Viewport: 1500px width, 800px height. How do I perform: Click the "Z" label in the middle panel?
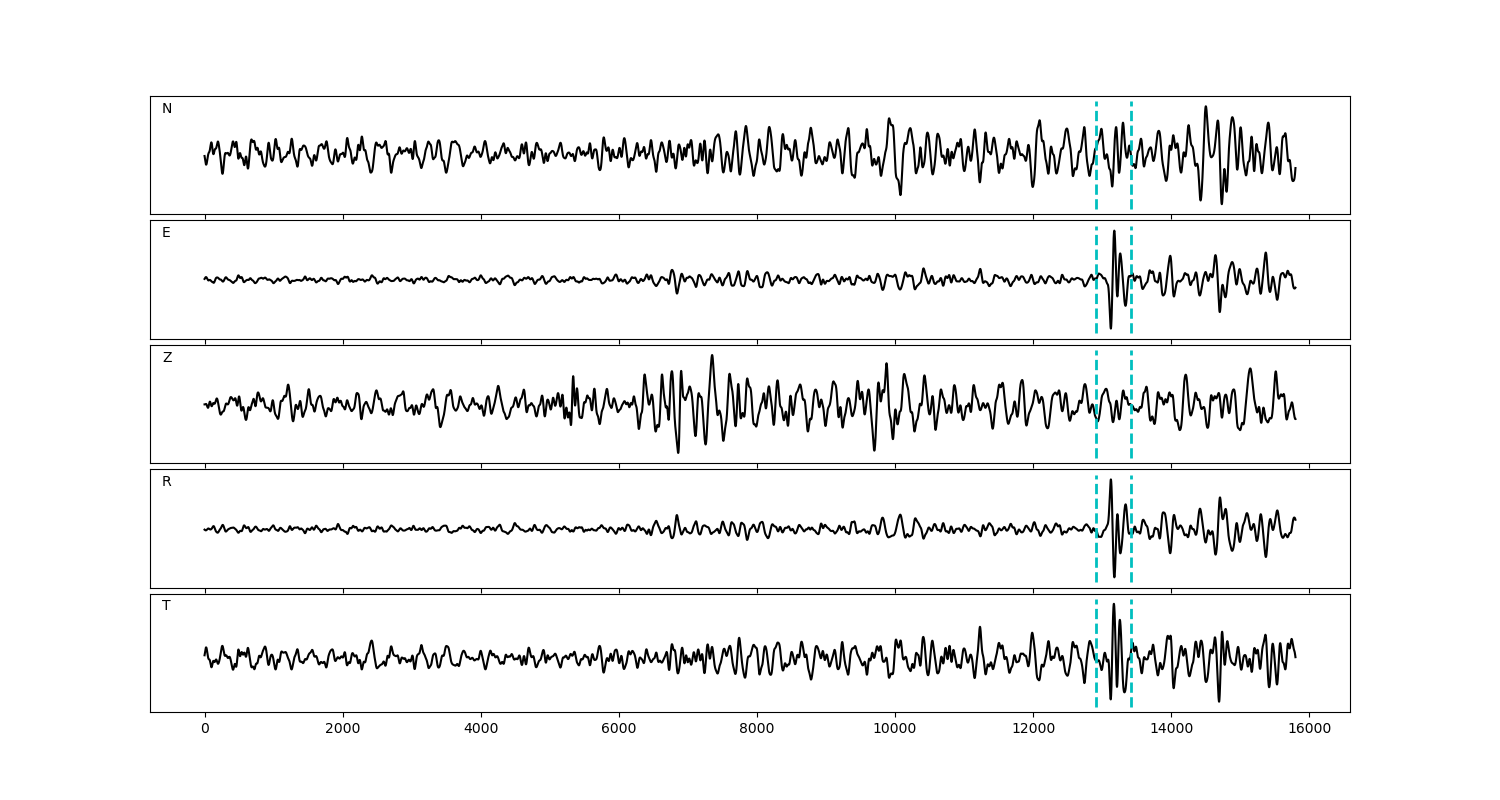pos(167,358)
